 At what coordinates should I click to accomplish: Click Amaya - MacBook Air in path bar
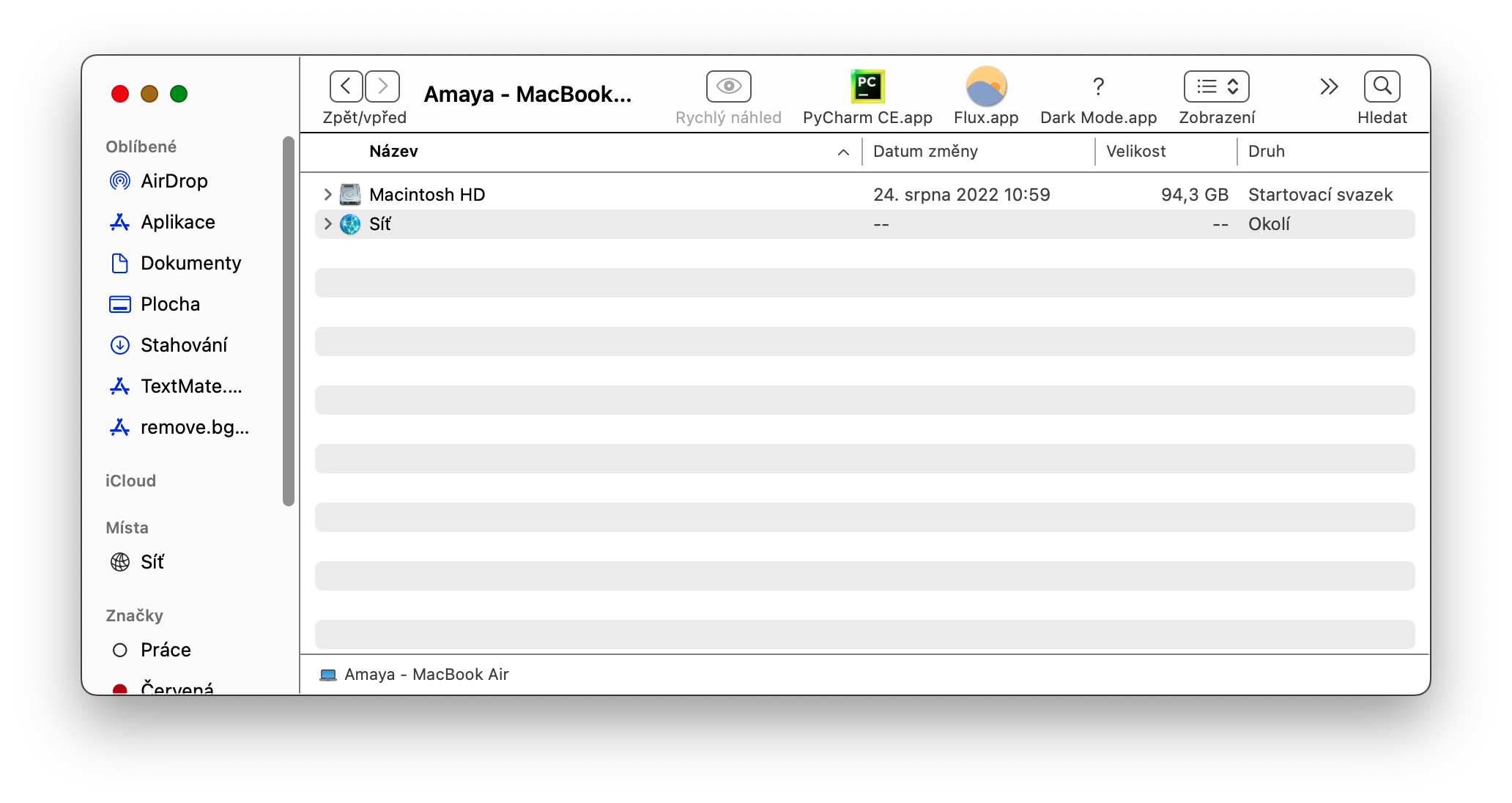[426, 675]
